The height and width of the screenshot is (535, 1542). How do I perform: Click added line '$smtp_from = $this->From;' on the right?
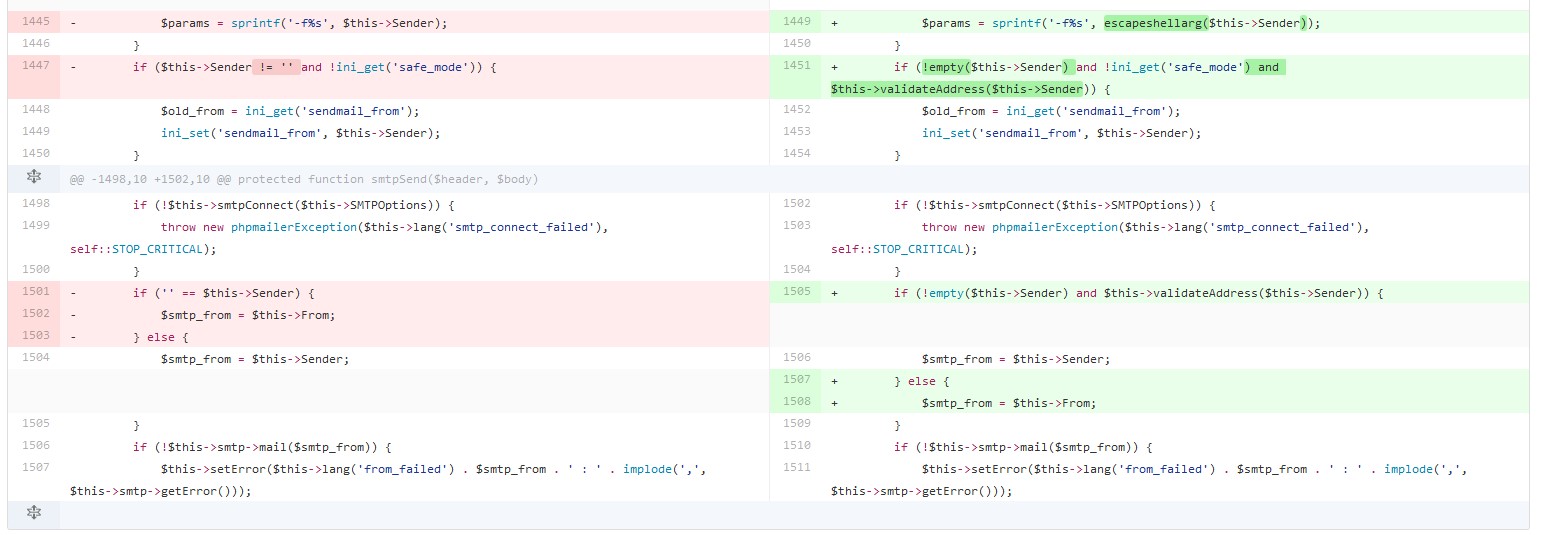coord(1009,403)
